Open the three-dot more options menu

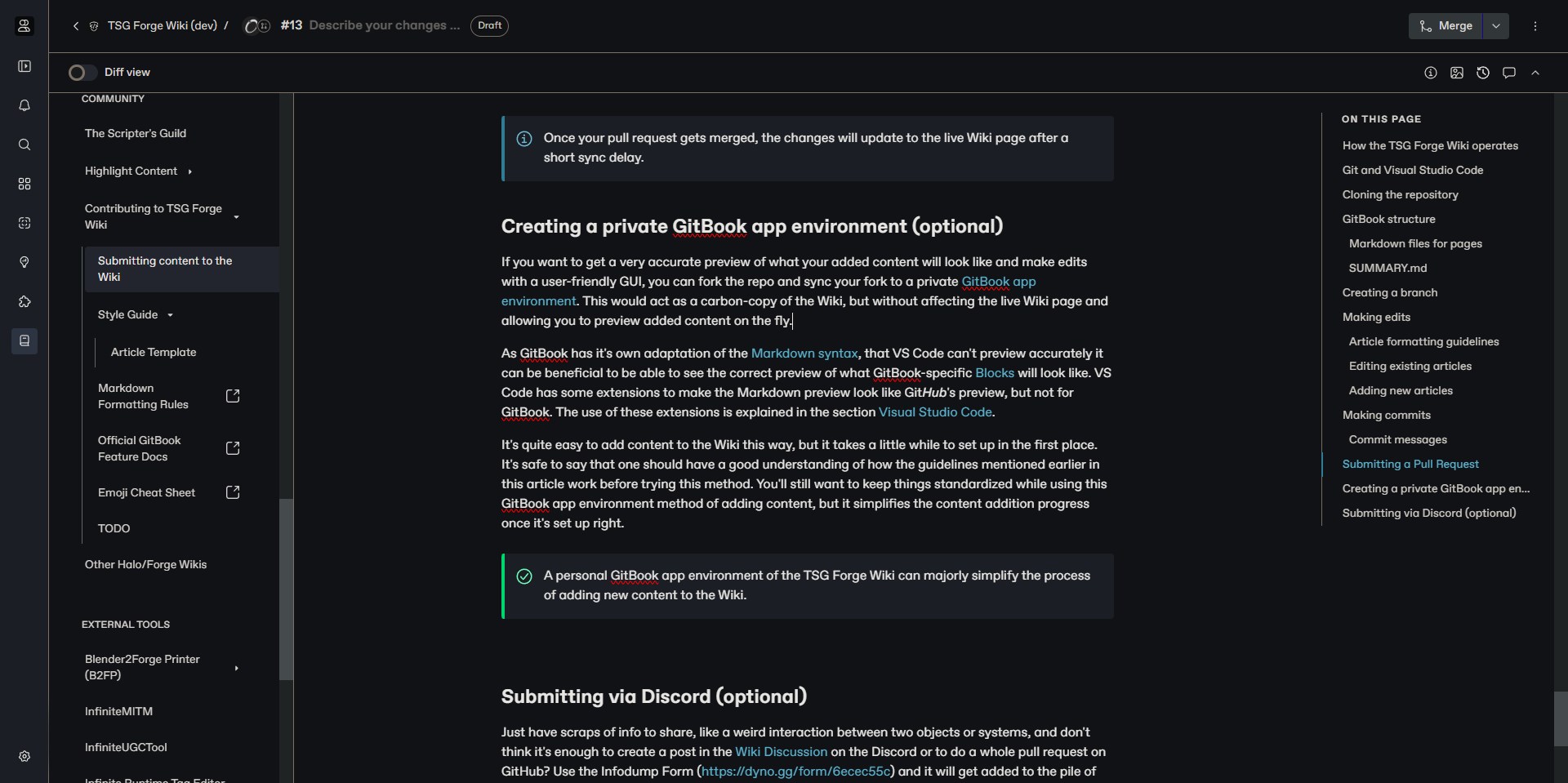(1535, 26)
